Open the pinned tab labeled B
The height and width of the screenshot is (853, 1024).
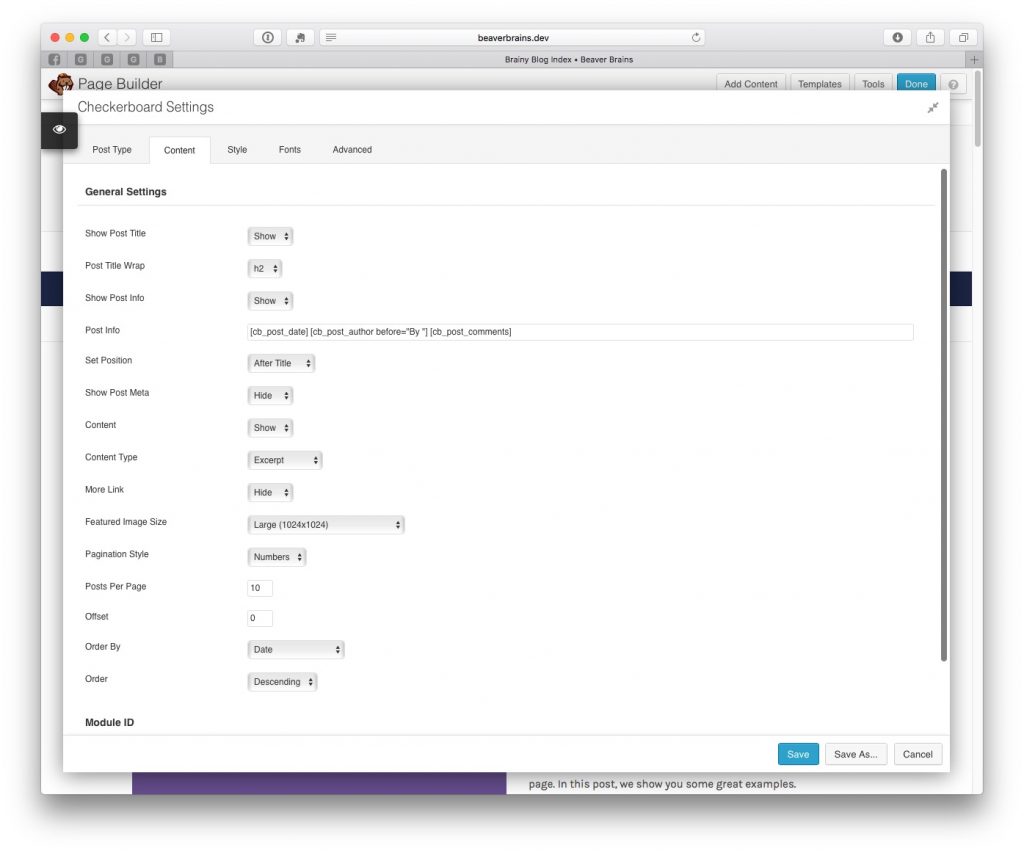pos(160,59)
